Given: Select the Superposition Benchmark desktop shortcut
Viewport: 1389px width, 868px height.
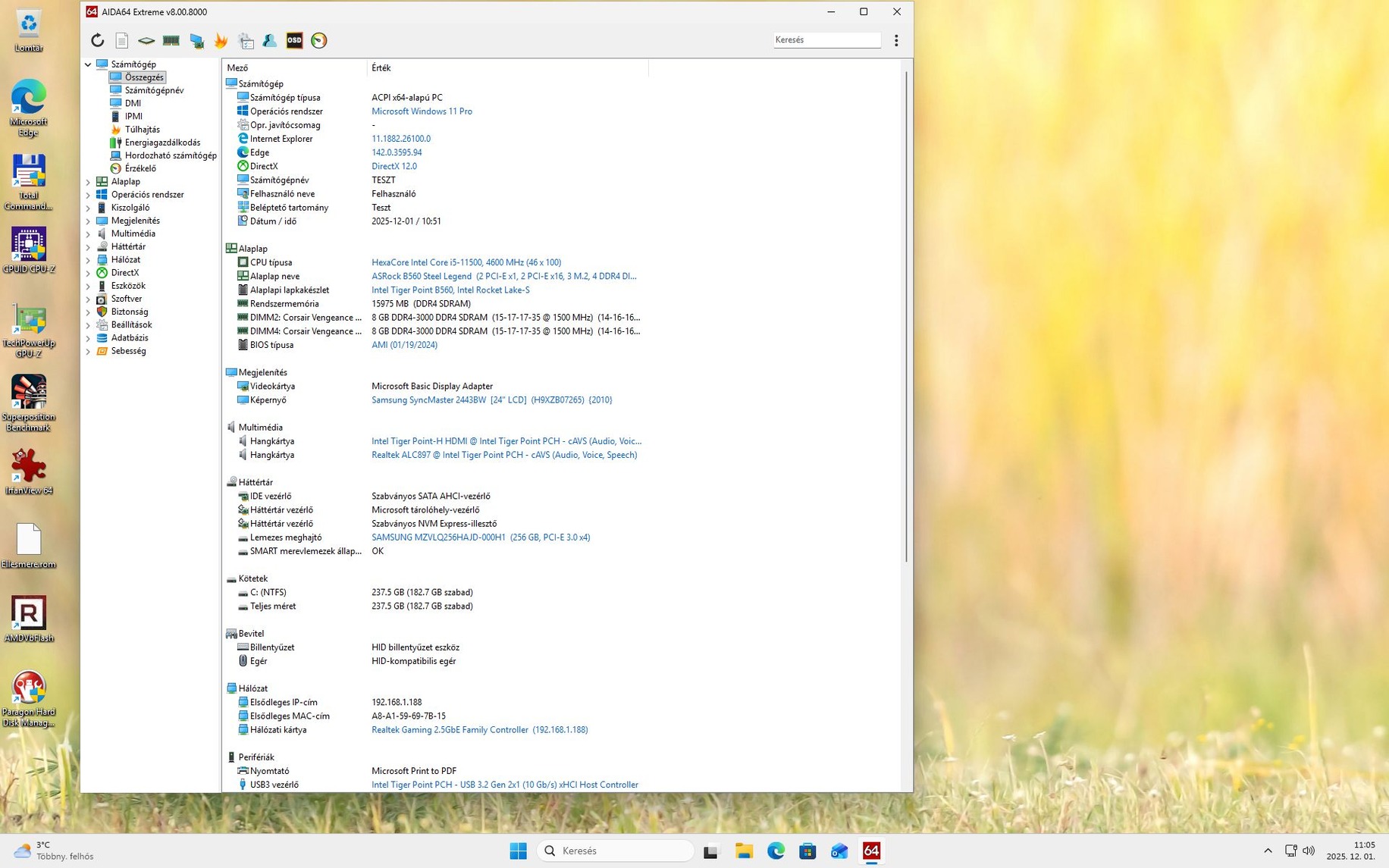Looking at the screenshot, I should [x=29, y=403].
